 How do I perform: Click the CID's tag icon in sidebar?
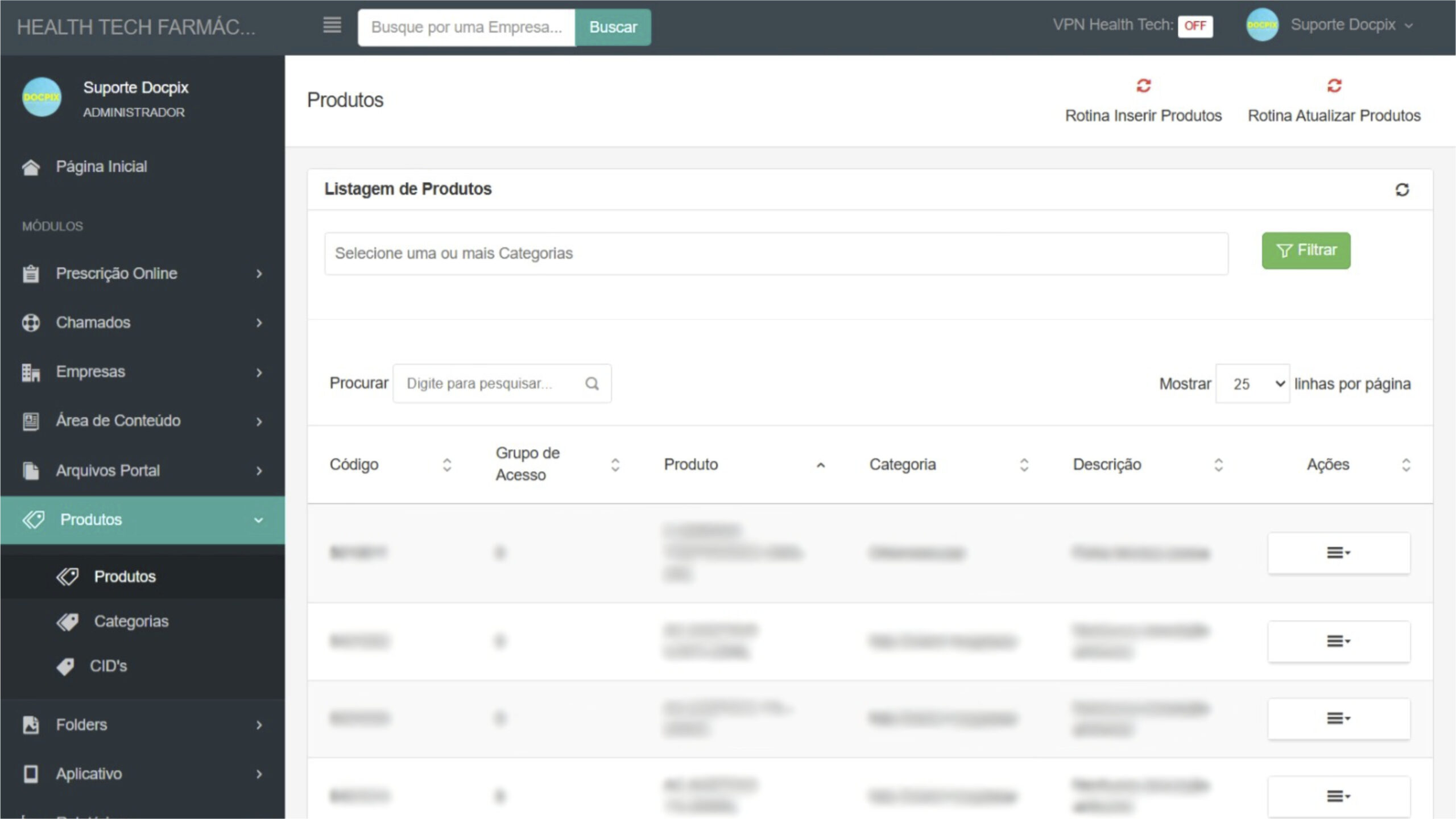pos(66,666)
